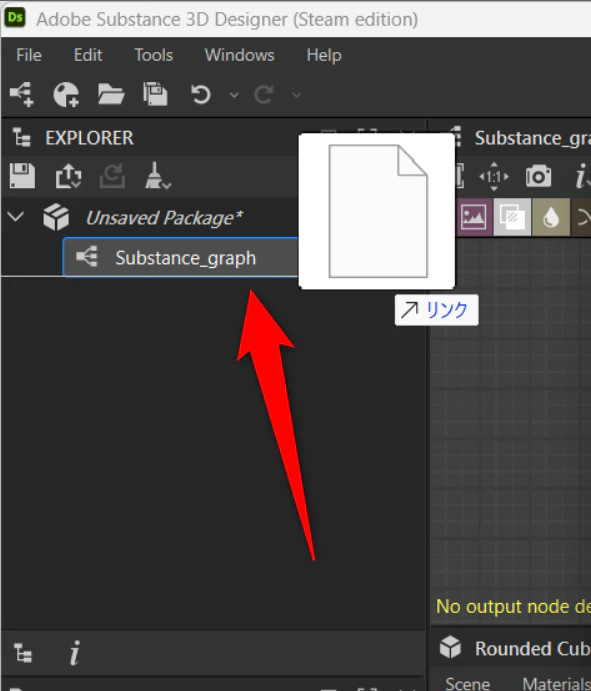This screenshot has width=591, height=691.
Task: Reset graph zoom to 1:1
Action: point(494,177)
